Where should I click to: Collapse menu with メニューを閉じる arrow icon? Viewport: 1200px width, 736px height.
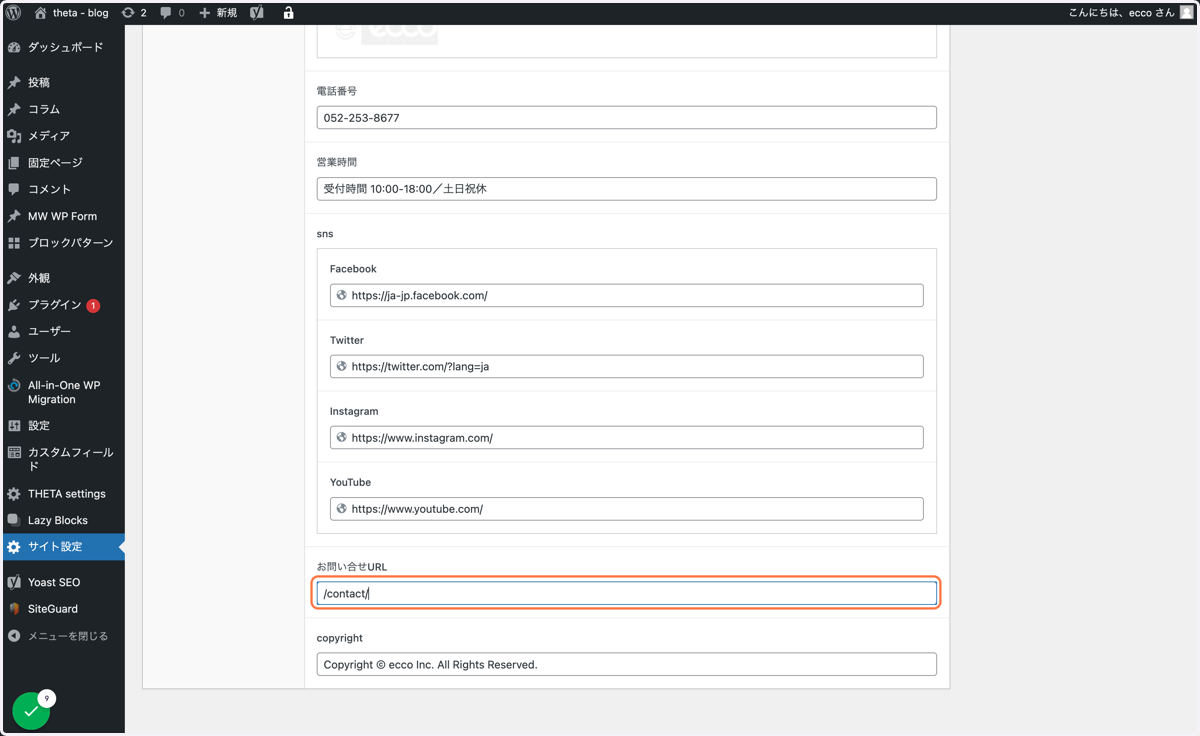[x=14, y=636]
